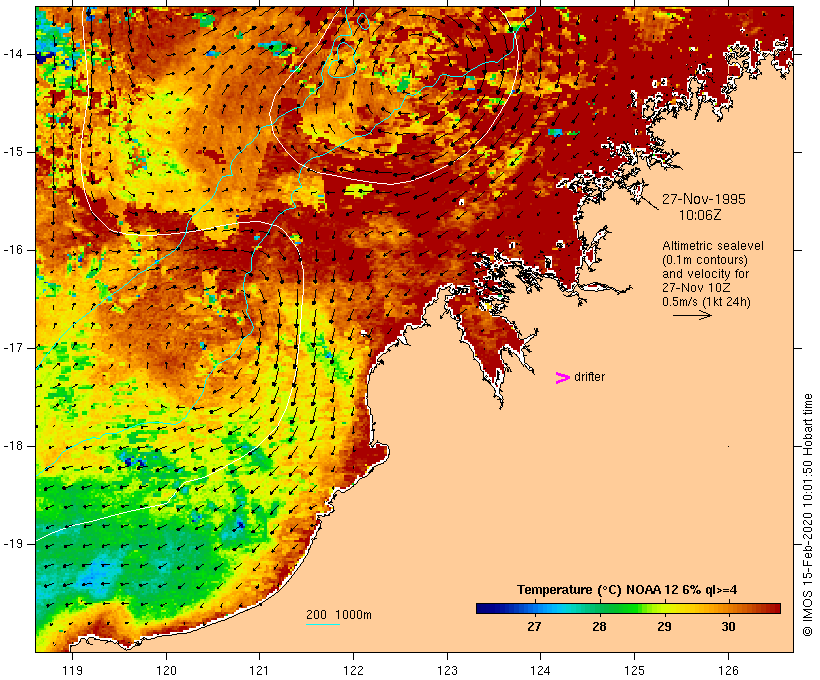Click the longitude label 121
This screenshot has height=680, width=820.
(x=260, y=670)
